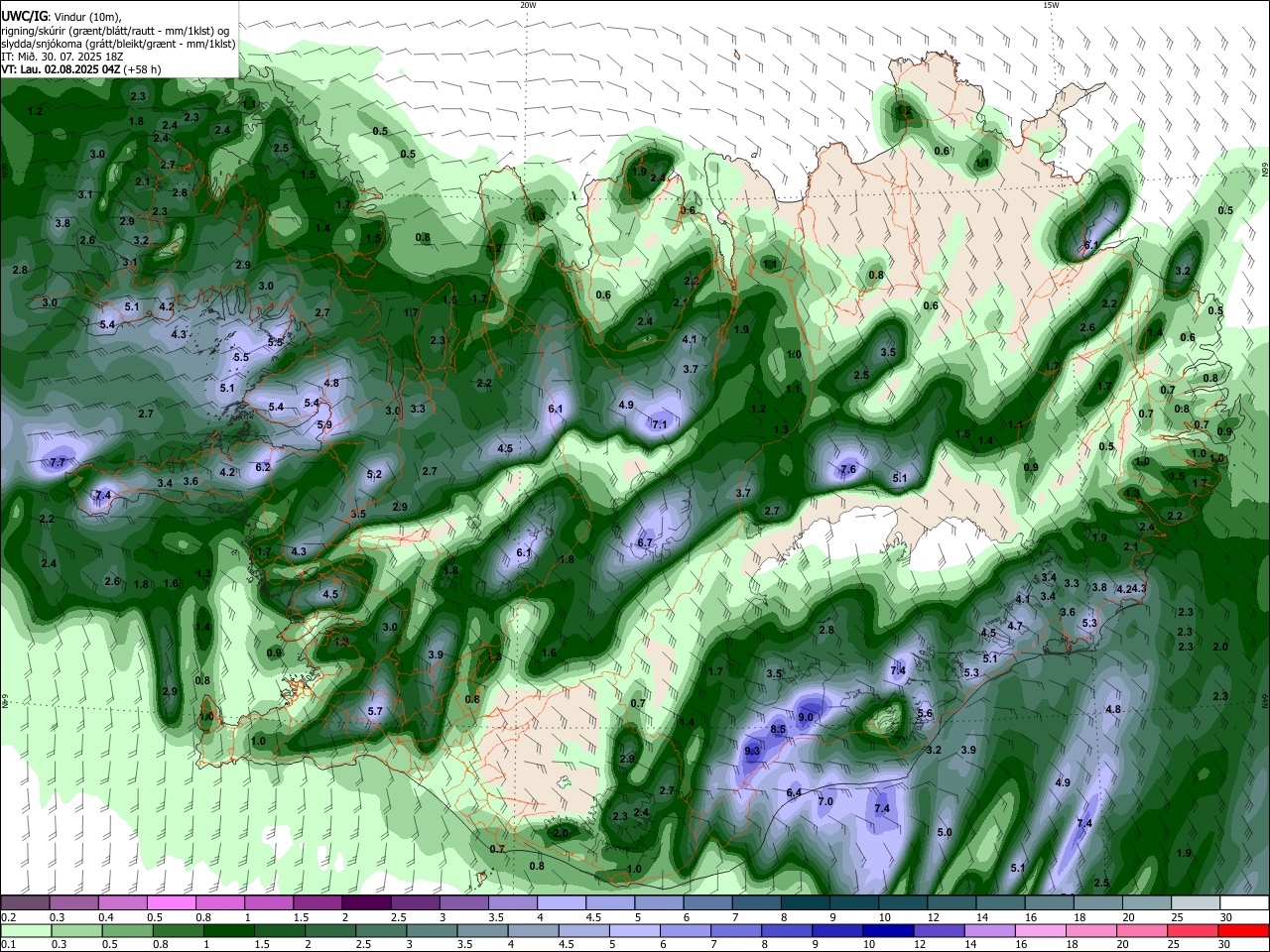
Task: Click the 7.0 precipitation label
Action: click(825, 801)
